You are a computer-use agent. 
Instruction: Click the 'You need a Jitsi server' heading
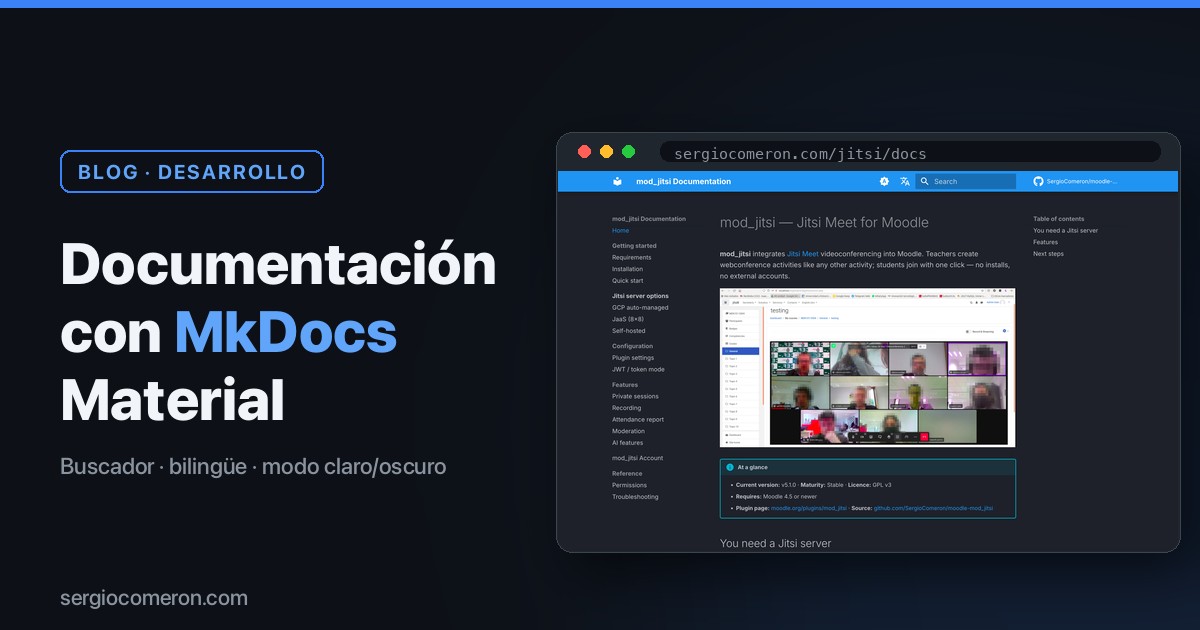[x=775, y=543]
